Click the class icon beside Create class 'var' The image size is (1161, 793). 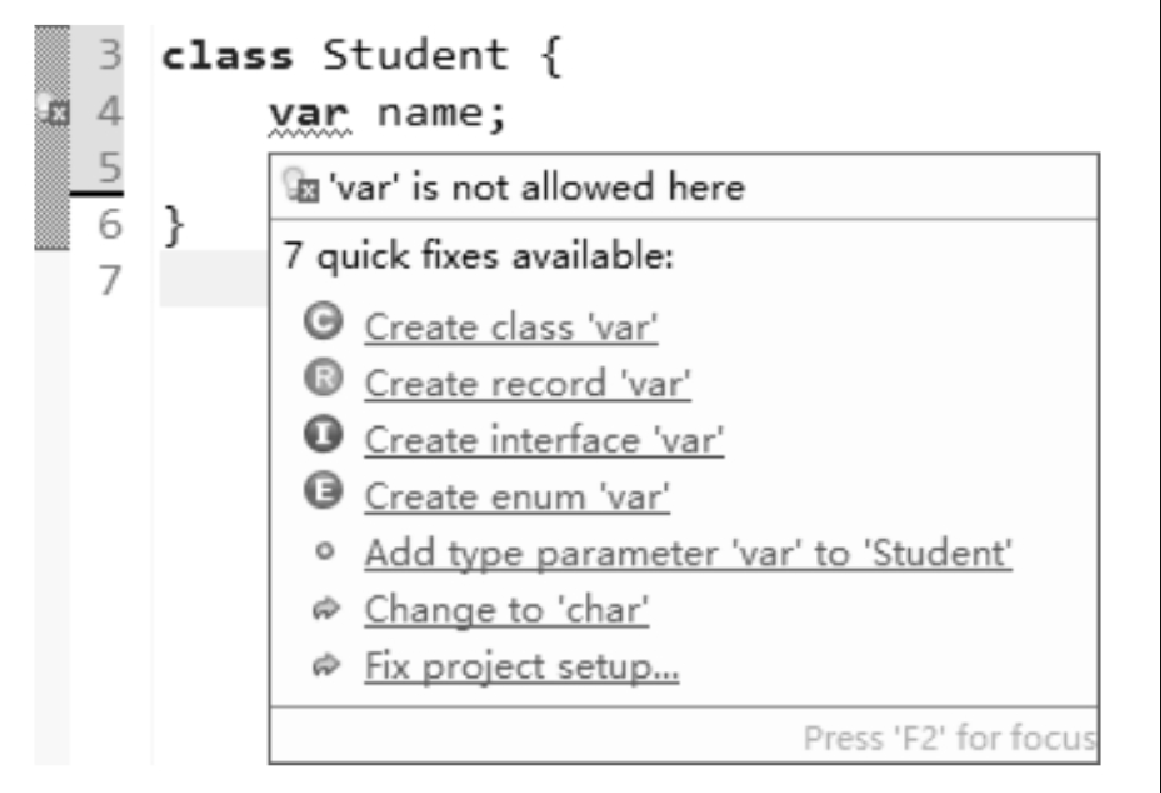(x=324, y=322)
